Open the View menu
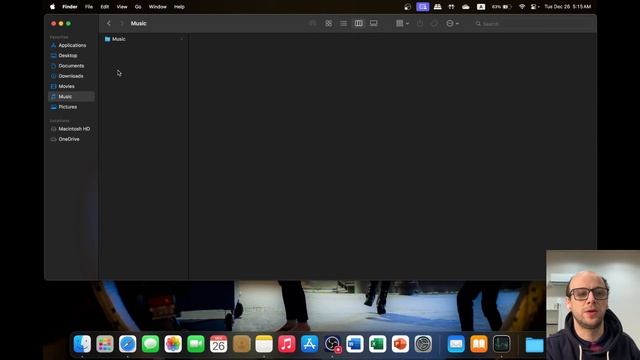 coord(122,7)
